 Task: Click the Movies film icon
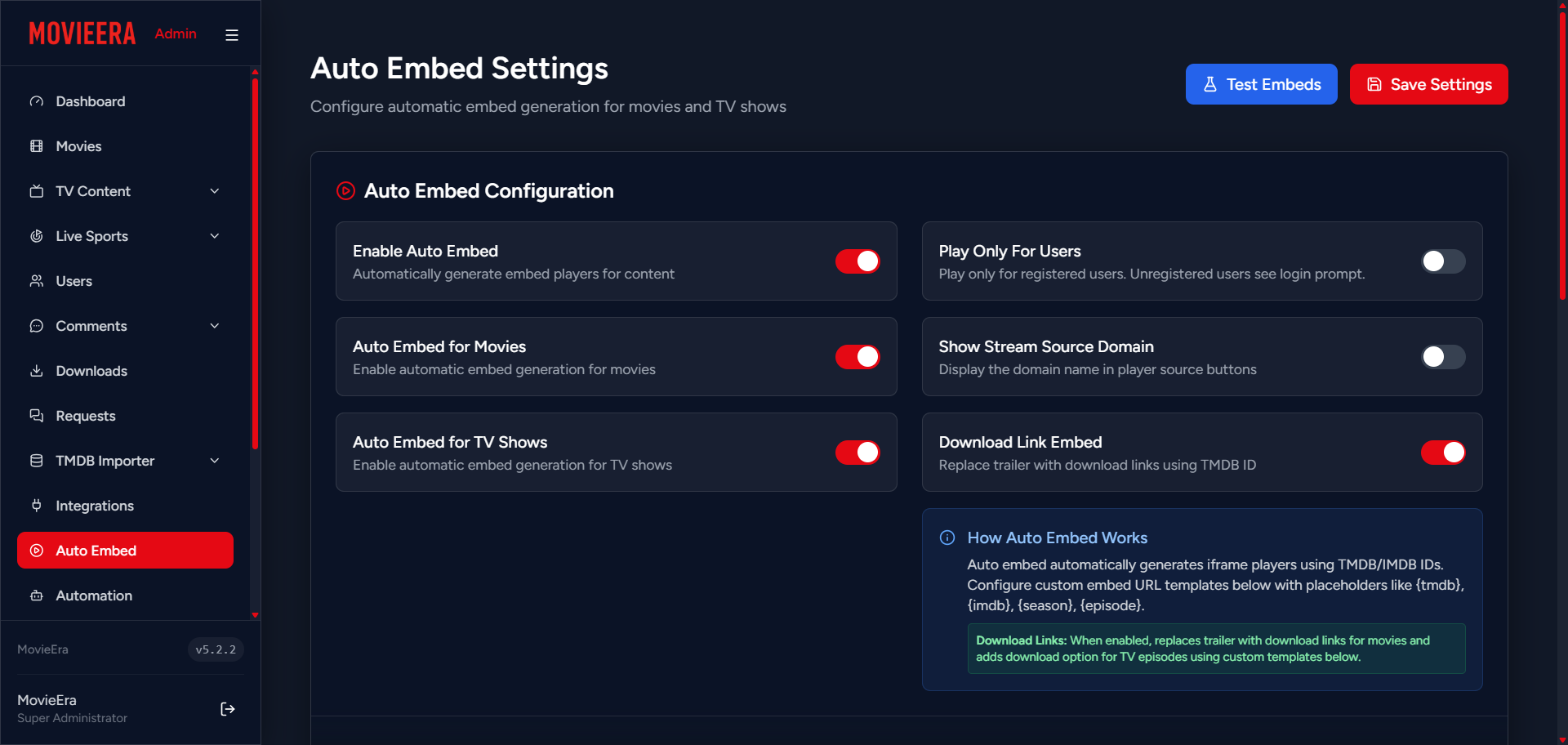pyautogui.click(x=37, y=146)
